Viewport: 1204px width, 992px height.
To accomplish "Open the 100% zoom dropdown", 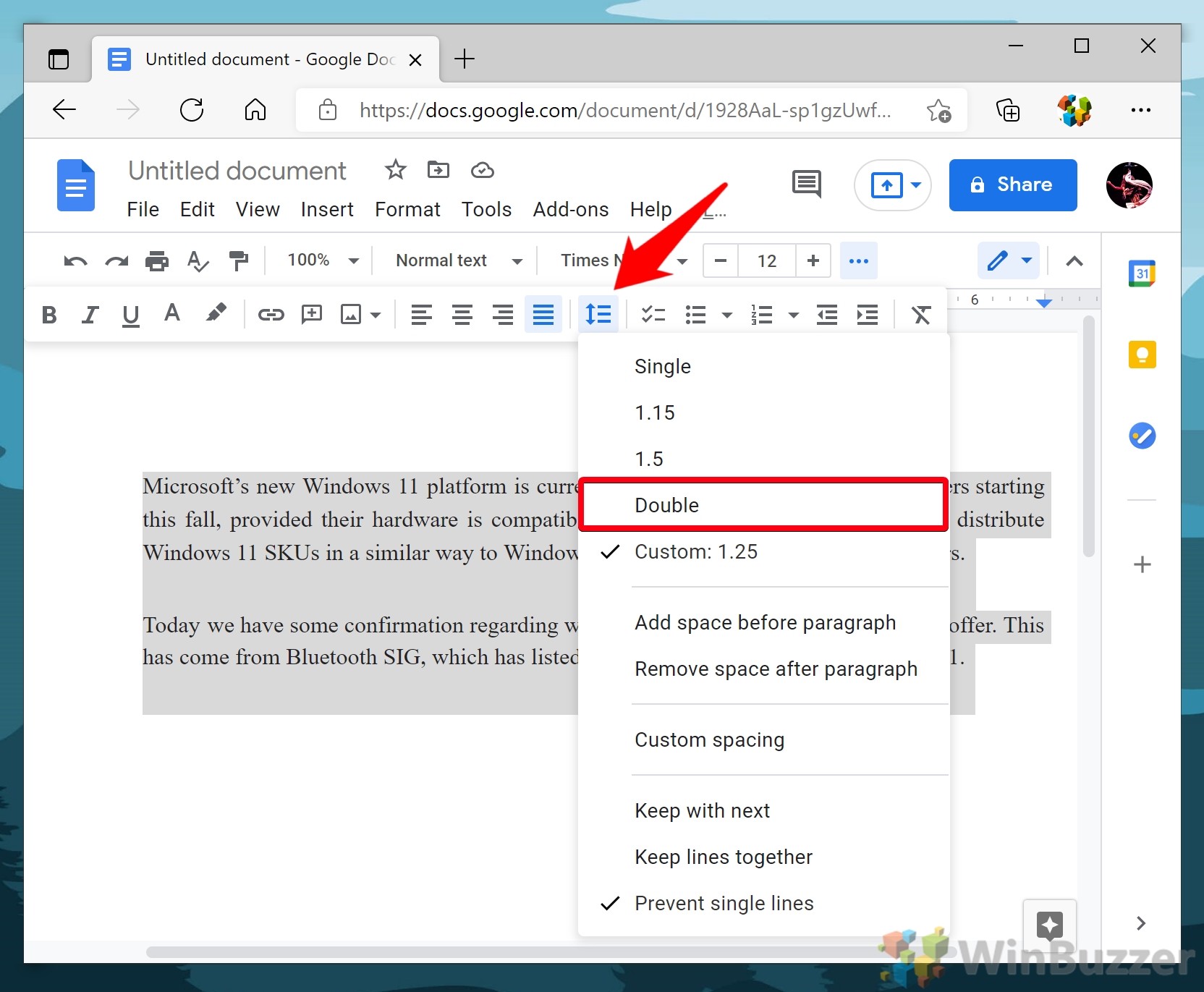I will tap(323, 260).
